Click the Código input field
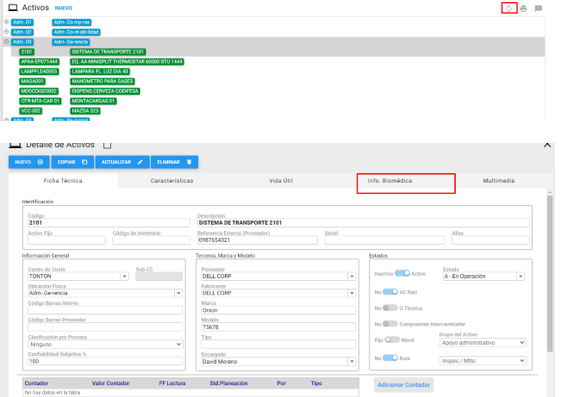 [109, 223]
